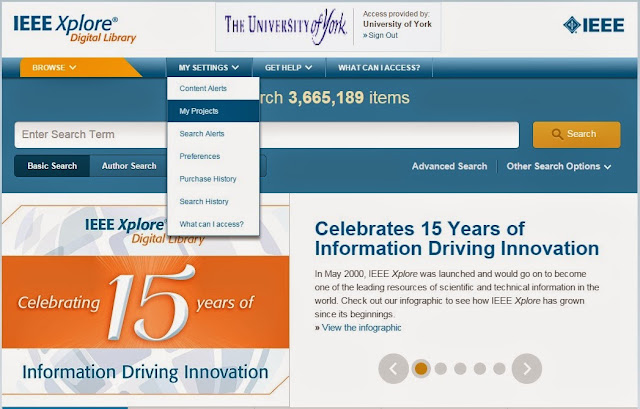640x409 pixels.
Task: Select the Basic Search tab
Action: click(x=52, y=166)
